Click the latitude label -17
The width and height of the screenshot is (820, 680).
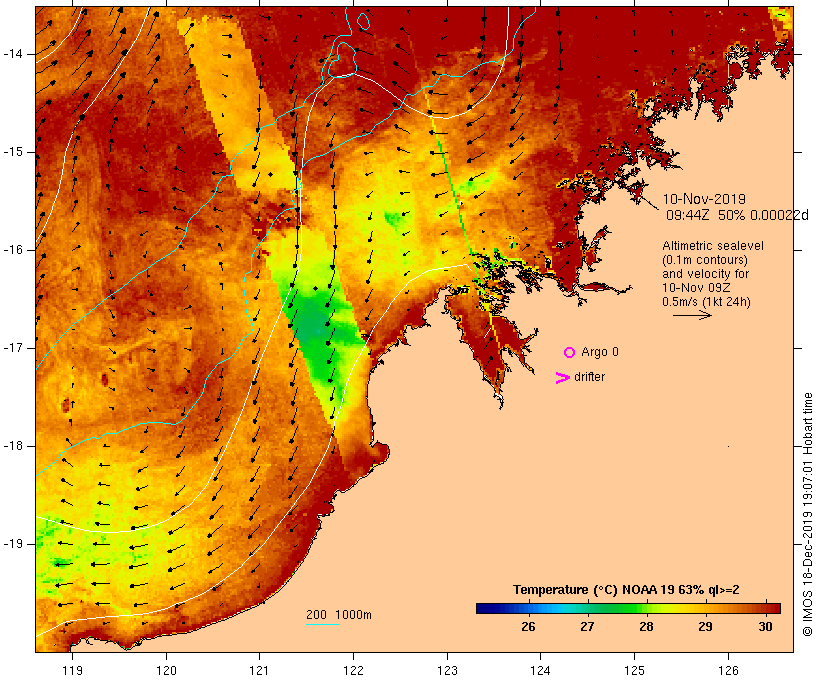click(x=13, y=348)
